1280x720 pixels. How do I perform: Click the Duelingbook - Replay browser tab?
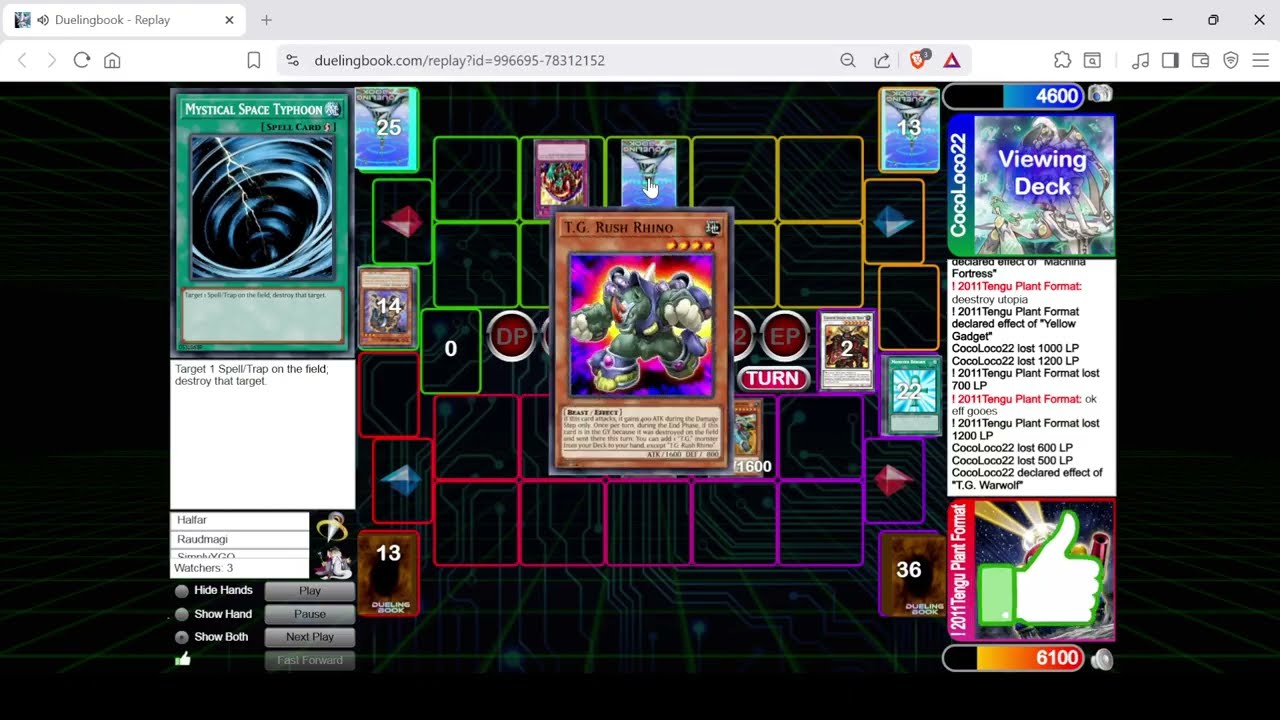[x=124, y=20]
